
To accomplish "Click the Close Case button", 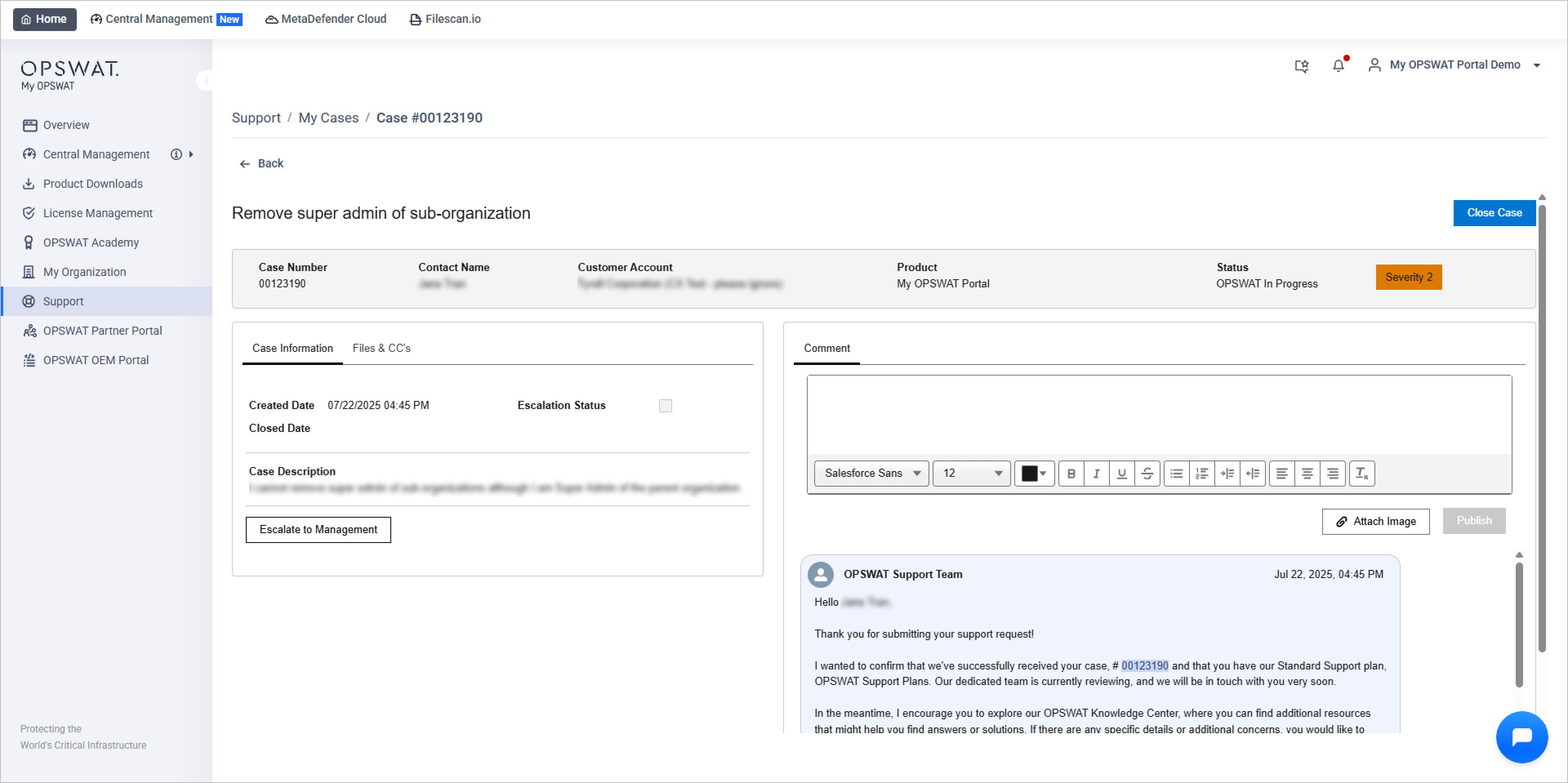I will pos(1494,213).
